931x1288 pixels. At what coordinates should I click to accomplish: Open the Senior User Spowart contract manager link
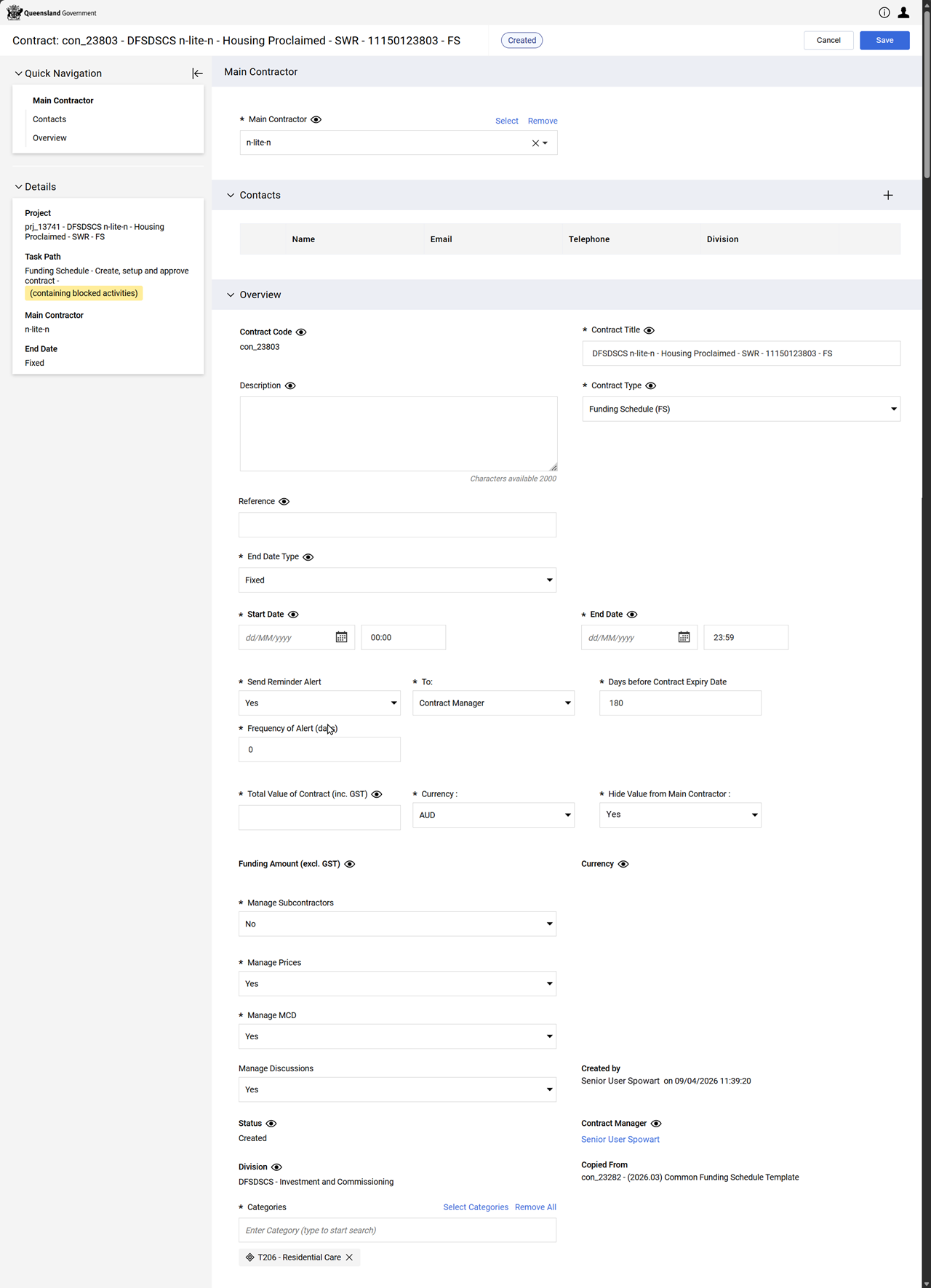click(x=620, y=1140)
